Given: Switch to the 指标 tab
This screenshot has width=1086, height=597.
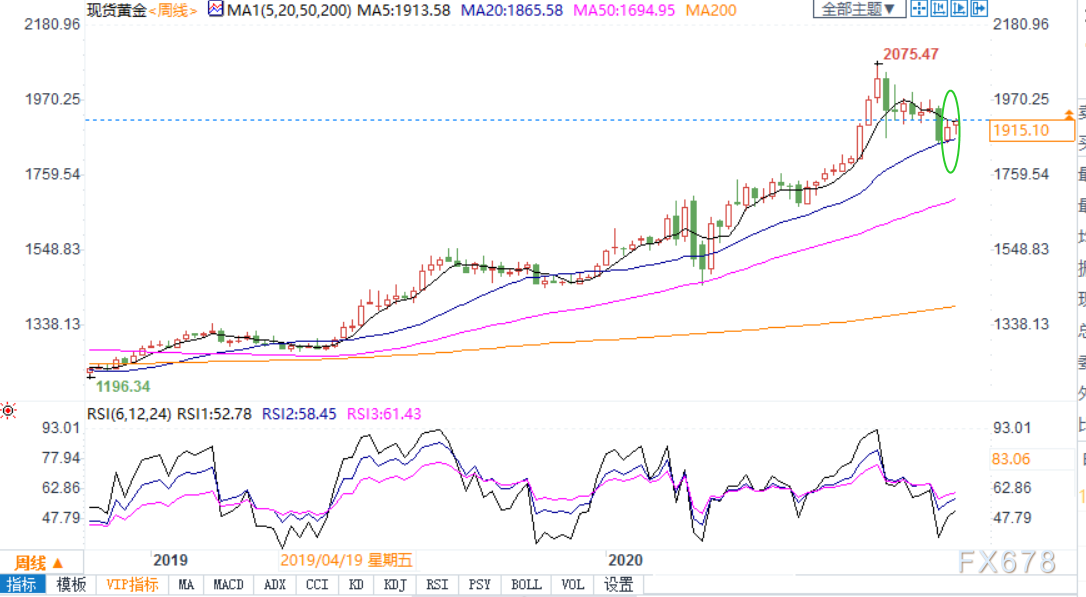Looking at the screenshot, I should [23, 585].
